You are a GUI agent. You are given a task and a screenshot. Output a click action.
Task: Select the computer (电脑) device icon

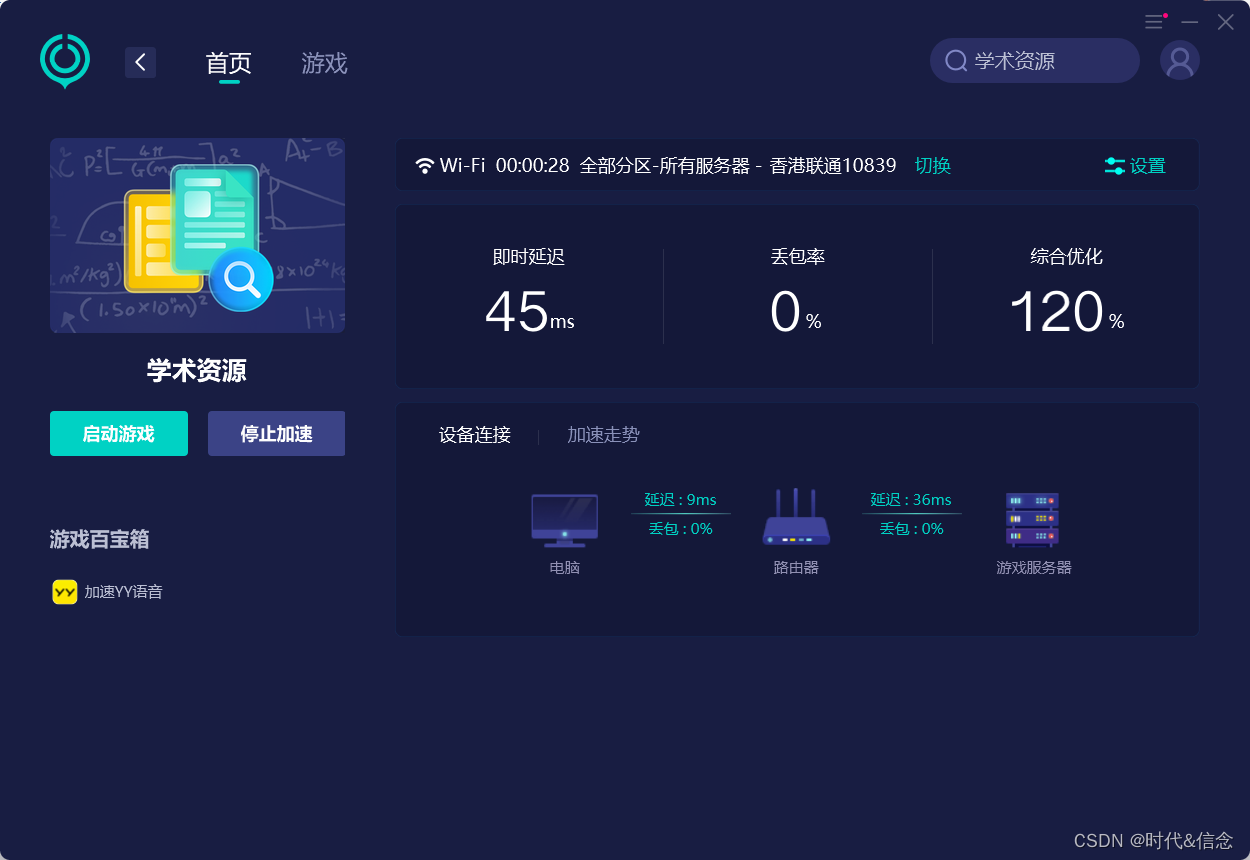click(x=564, y=520)
